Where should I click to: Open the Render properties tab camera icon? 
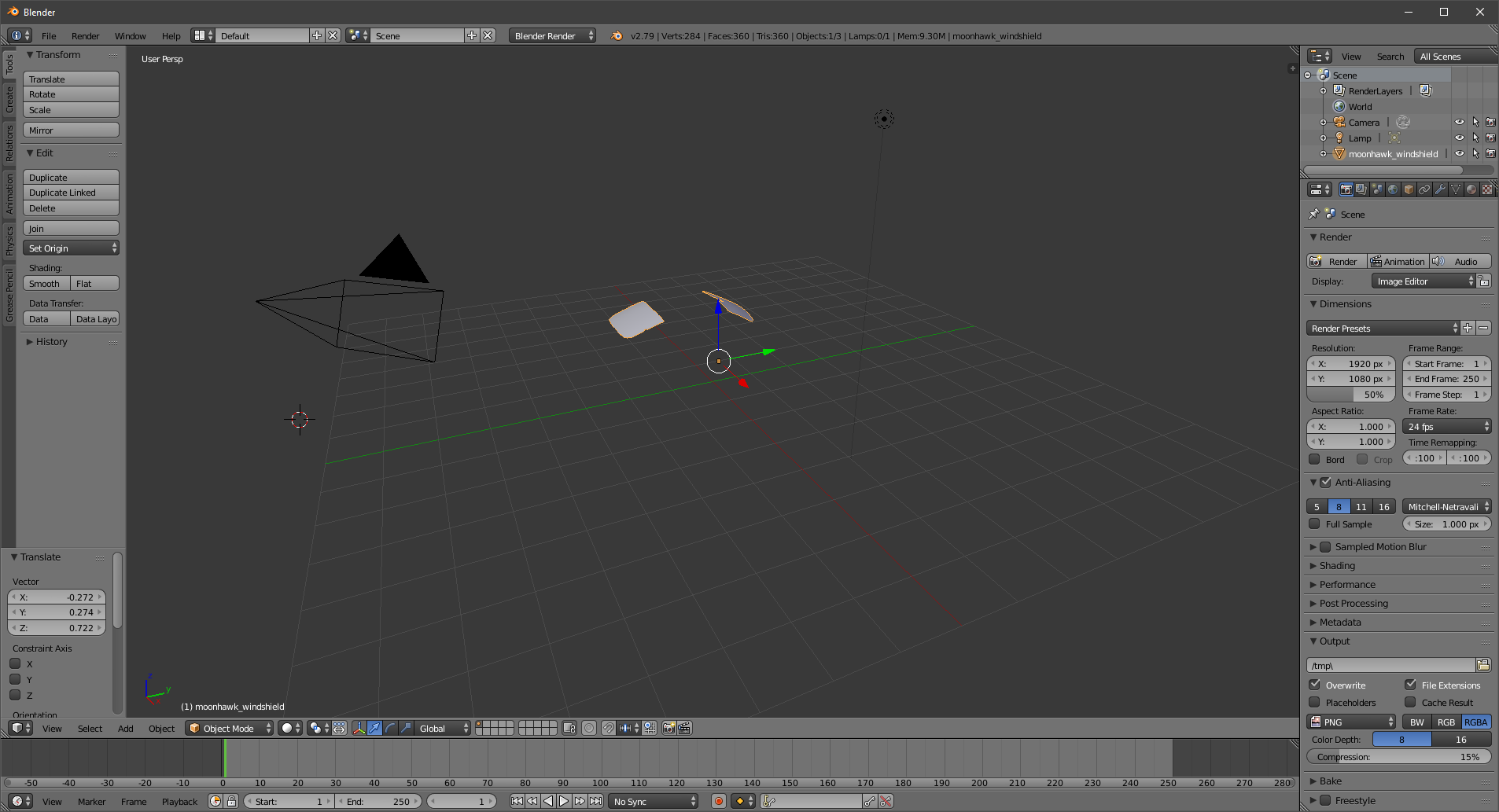coord(1346,189)
